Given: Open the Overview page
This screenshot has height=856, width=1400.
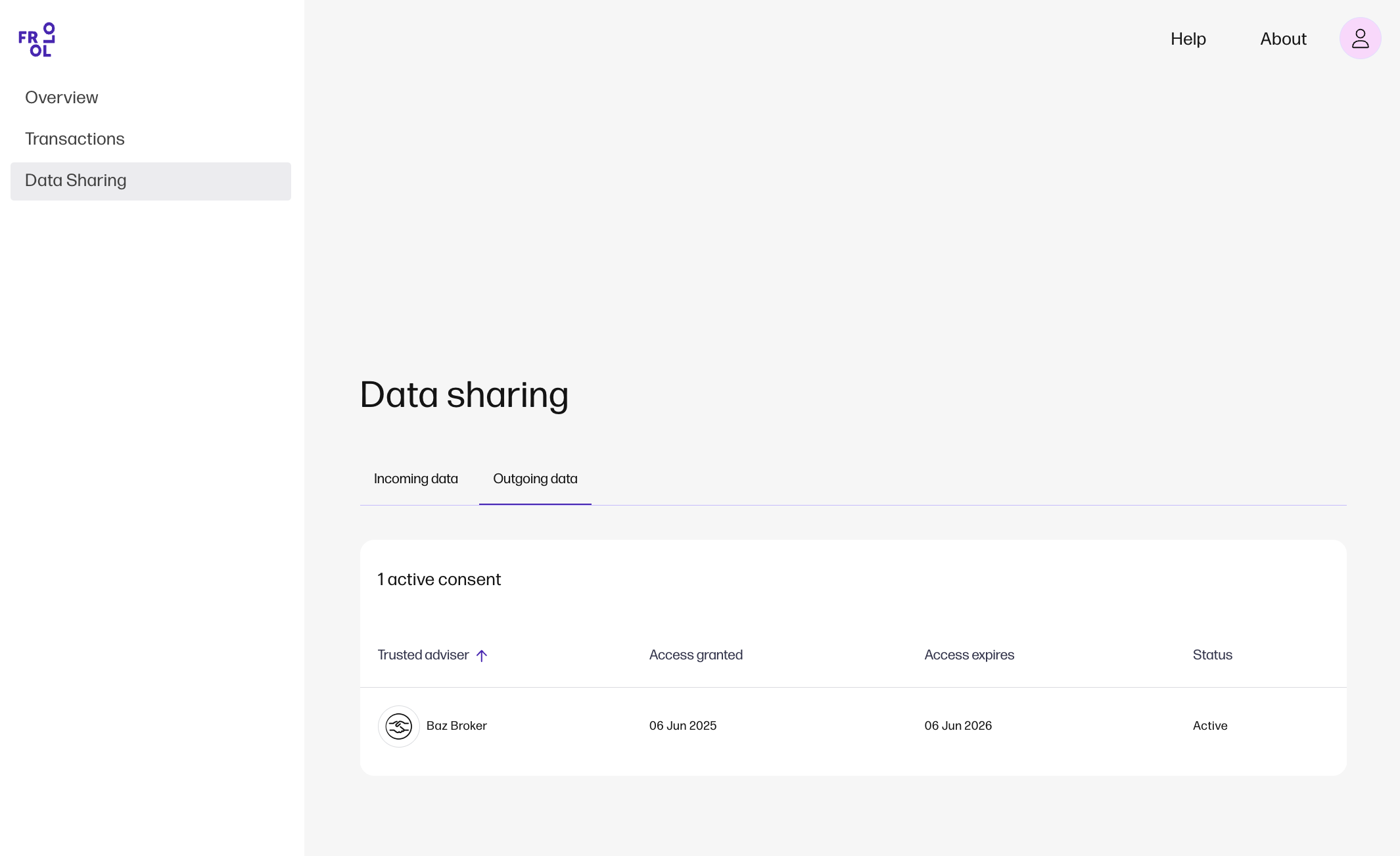Looking at the screenshot, I should [x=62, y=97].
